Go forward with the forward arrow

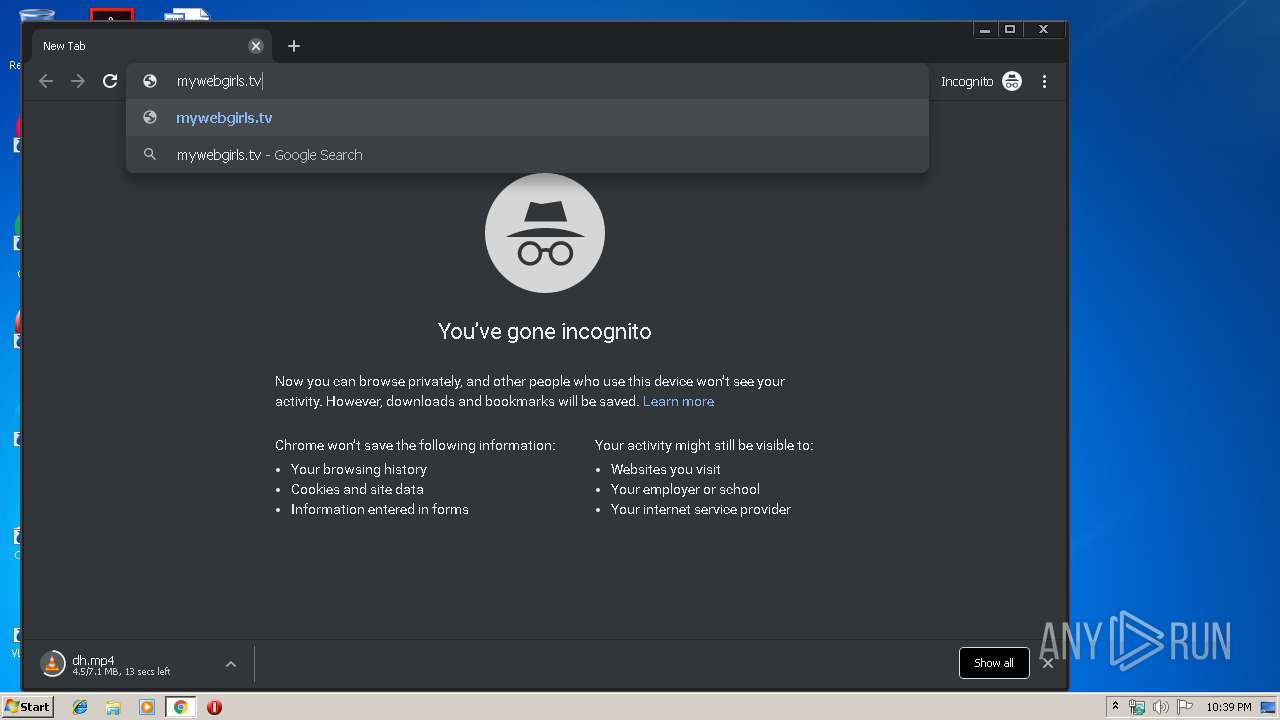click(78, 81)
